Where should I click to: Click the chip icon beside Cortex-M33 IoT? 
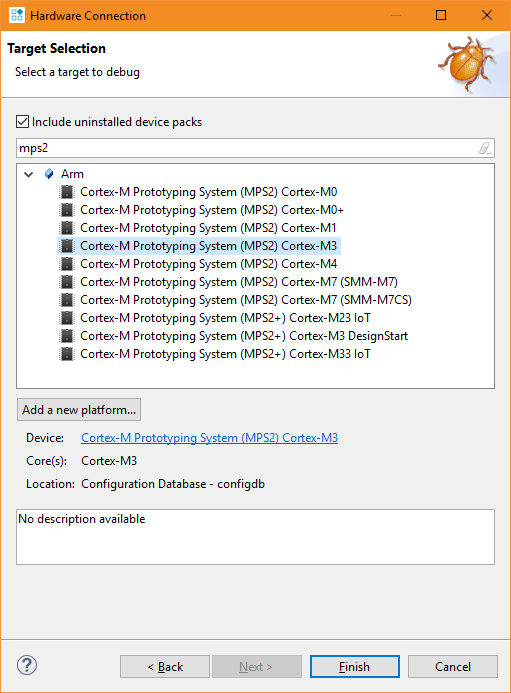[x=67, y=354]
